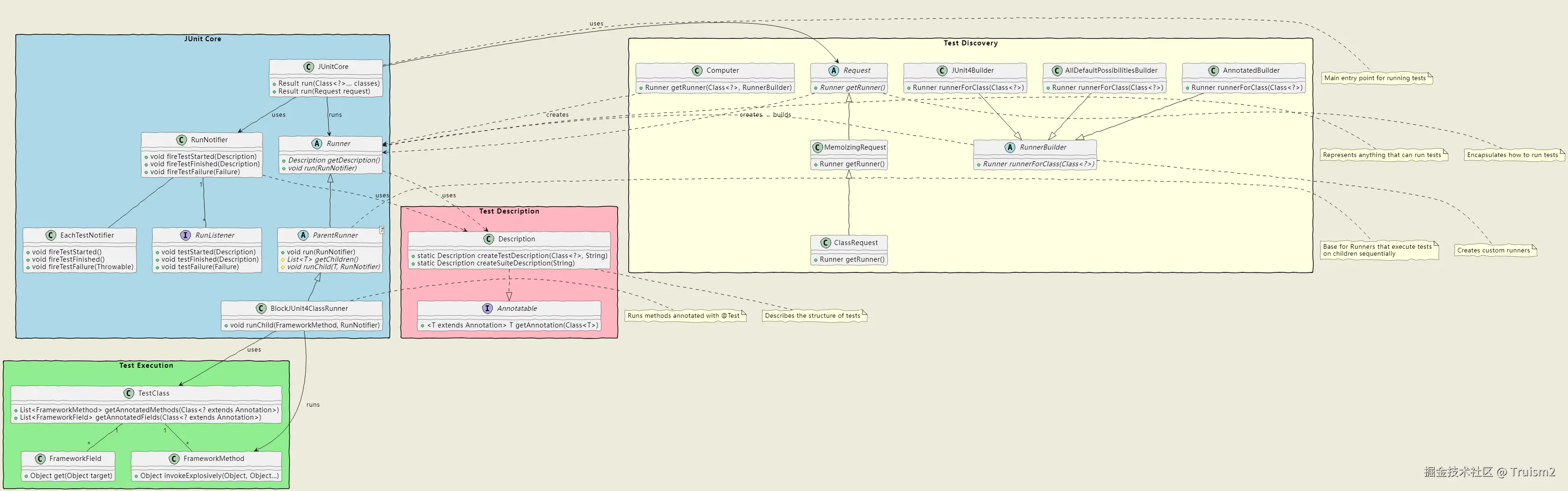Select the 'Description getDescription()' method

click(334, 160)
